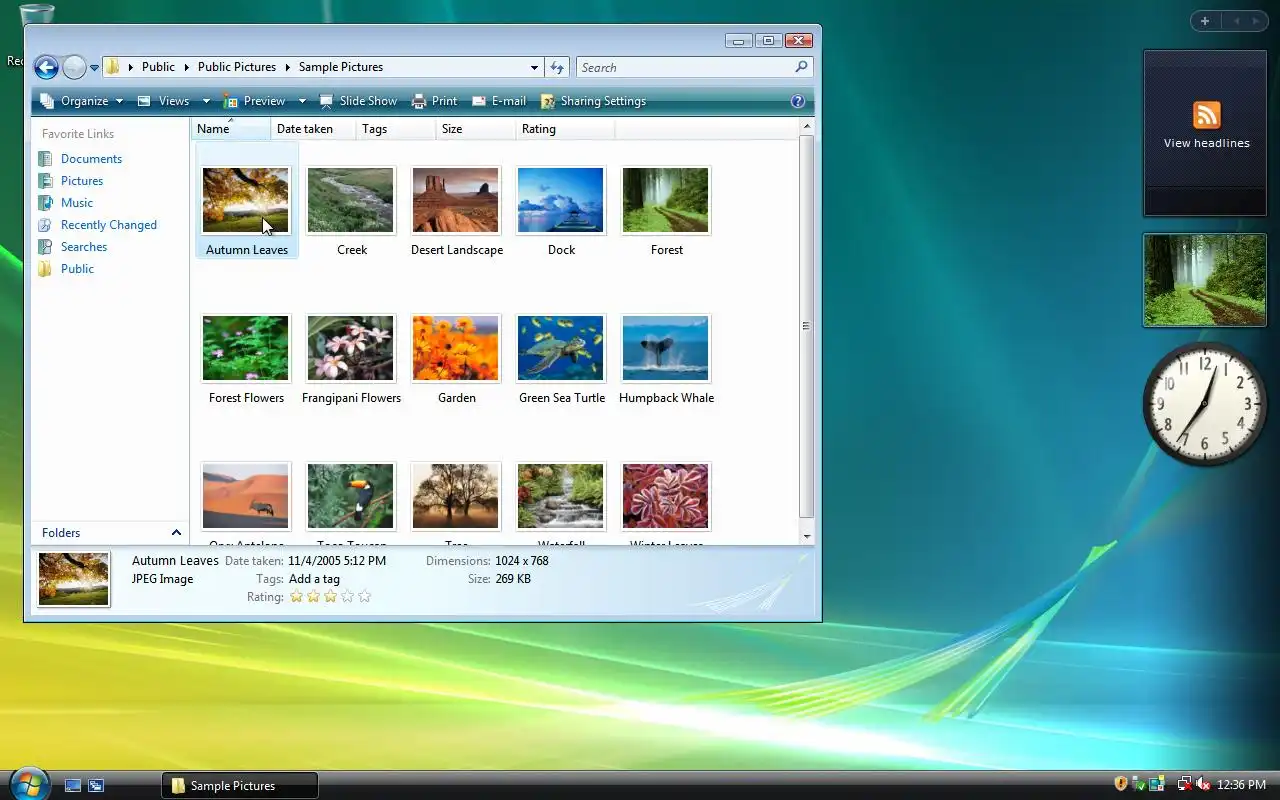Select the Forest Flowers picture

point(246,349)
